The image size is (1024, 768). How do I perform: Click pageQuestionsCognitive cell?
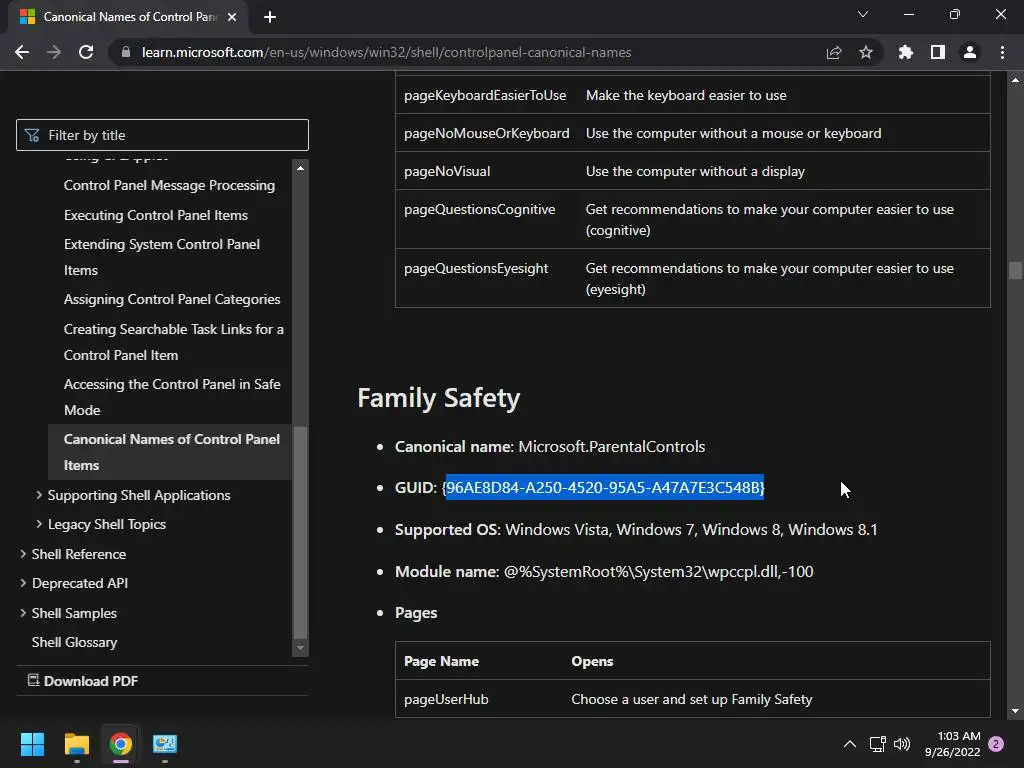(x=479, y=210)
